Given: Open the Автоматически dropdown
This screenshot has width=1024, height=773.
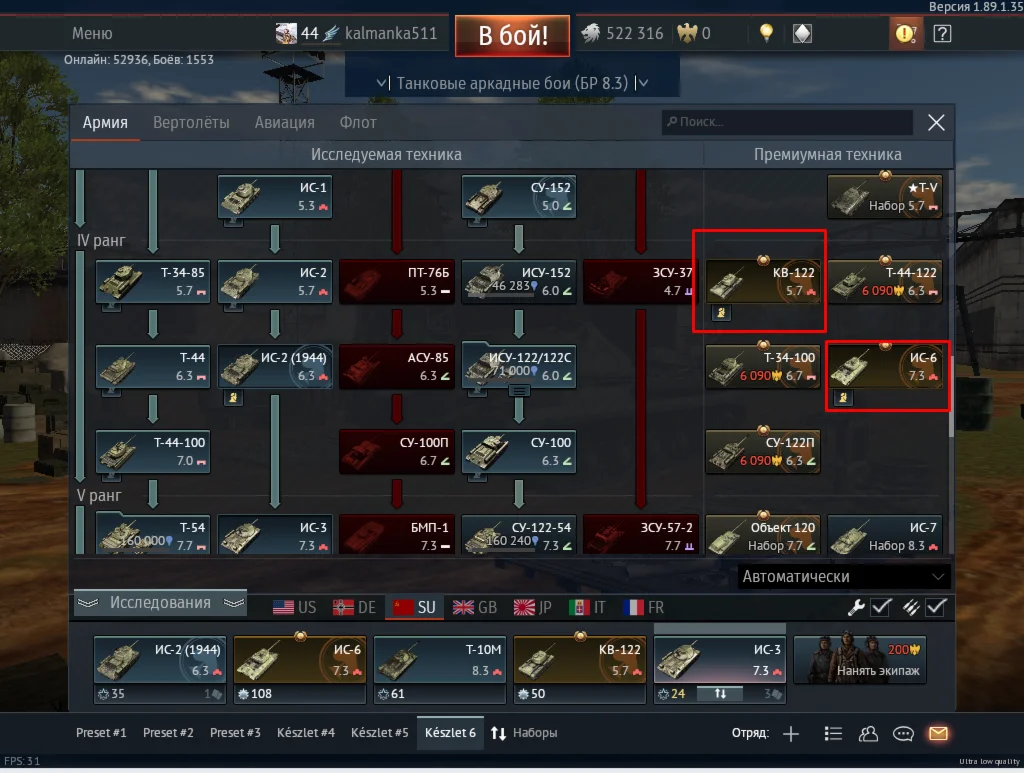Looking at the screenshot, I should point(843,576).
